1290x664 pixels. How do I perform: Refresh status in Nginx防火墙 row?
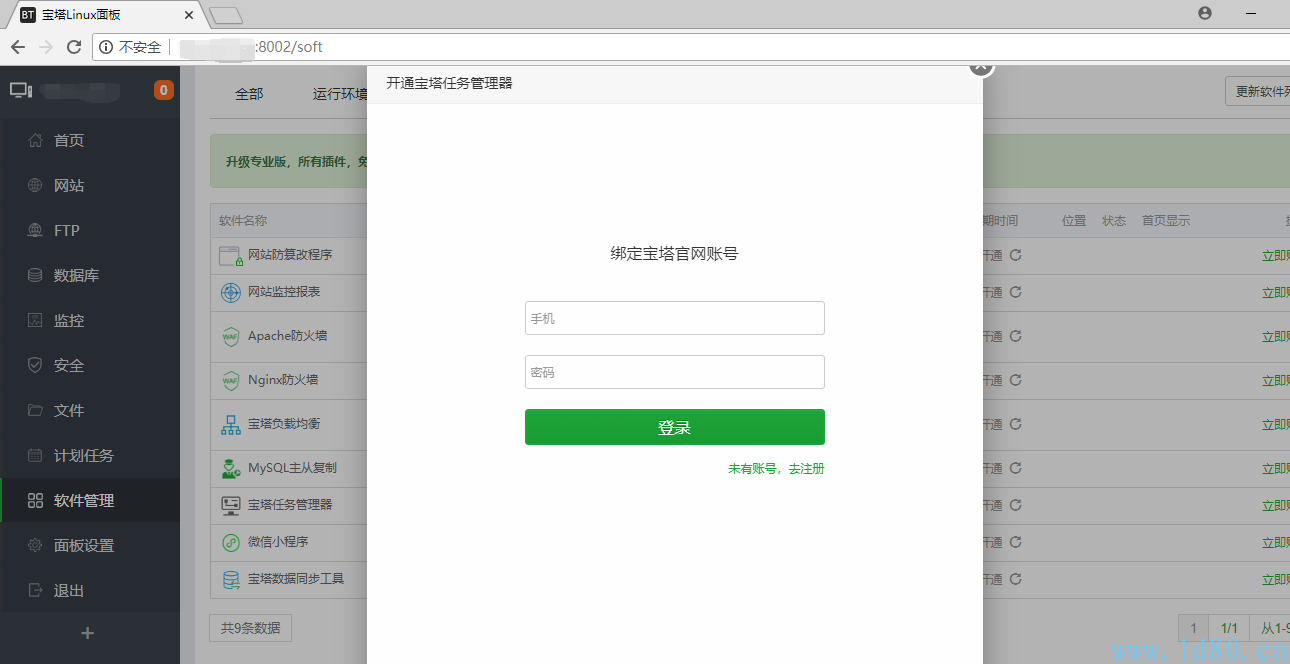(x=1015, y=380)
